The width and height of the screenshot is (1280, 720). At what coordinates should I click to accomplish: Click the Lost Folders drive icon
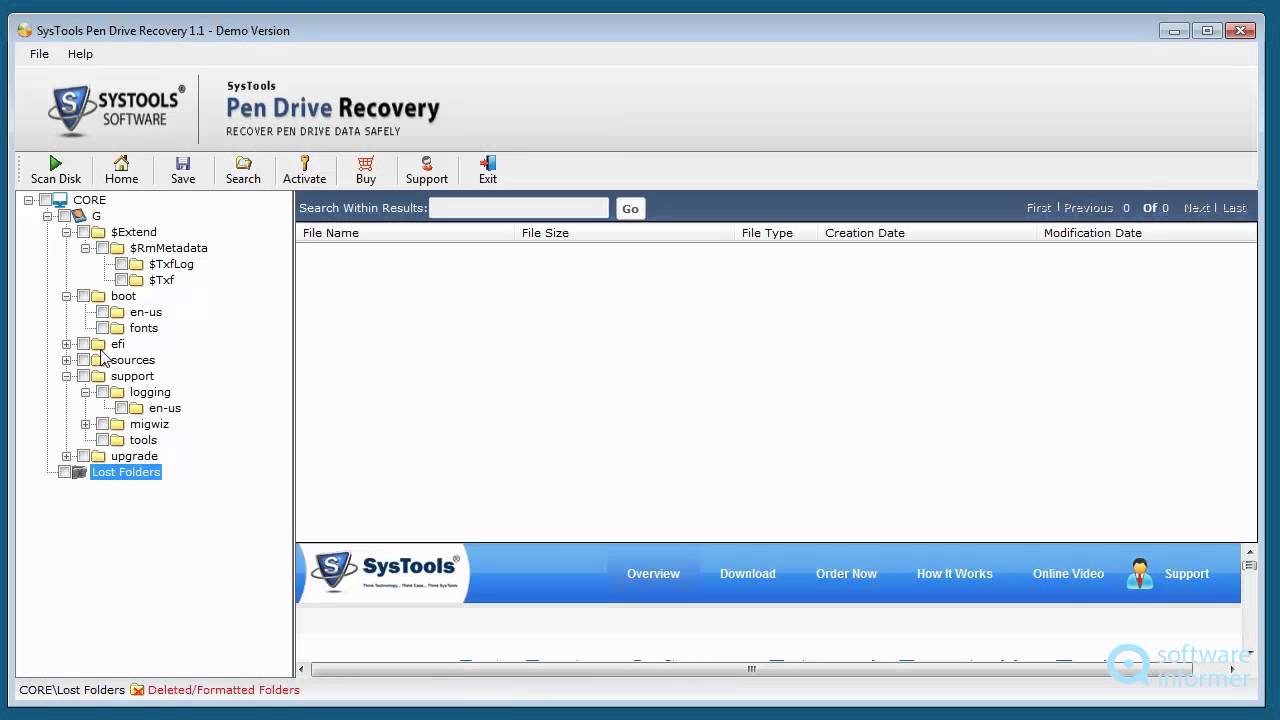click(79, 472)
